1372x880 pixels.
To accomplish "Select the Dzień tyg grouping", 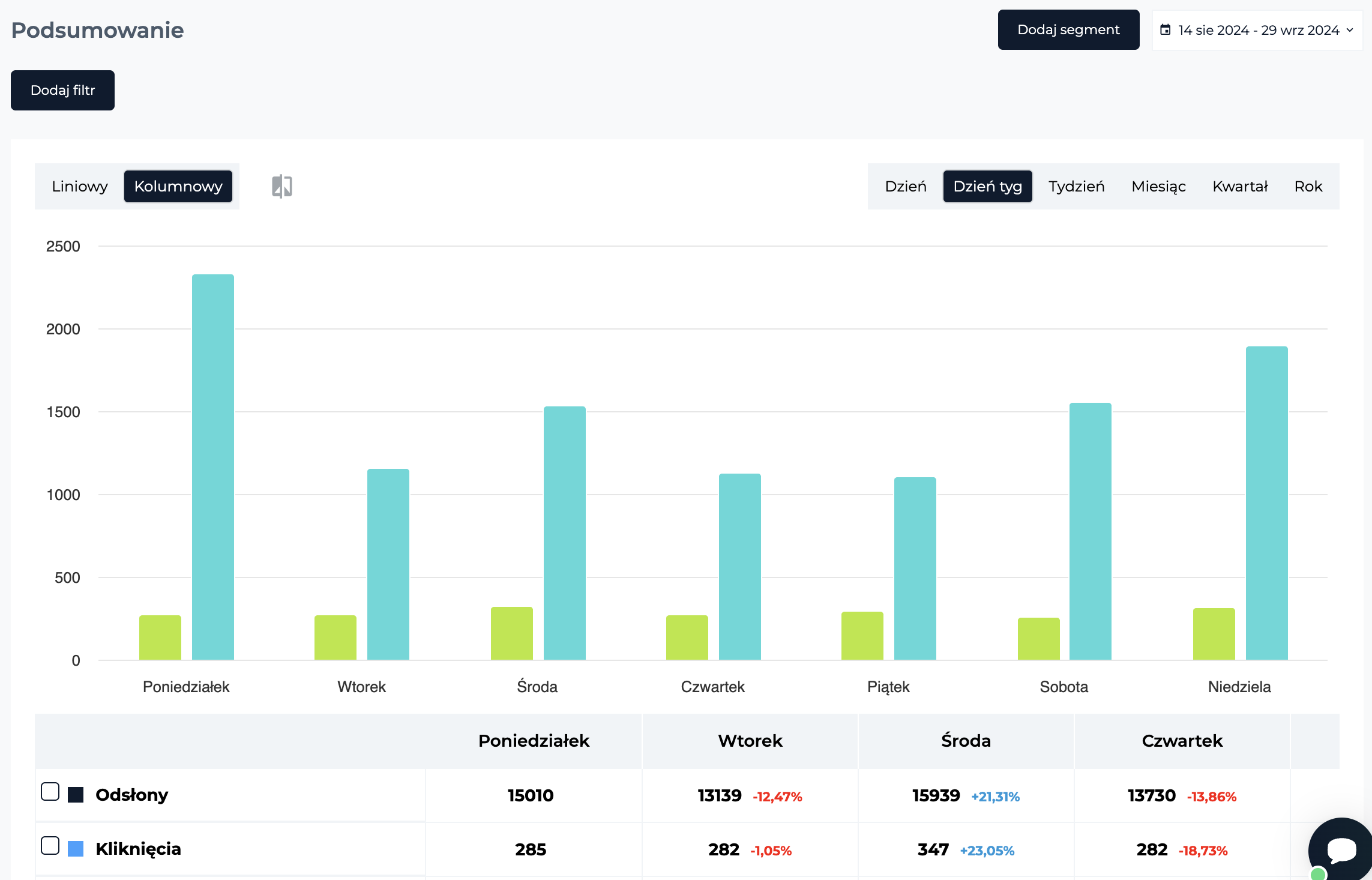I will tap(987, 186).
